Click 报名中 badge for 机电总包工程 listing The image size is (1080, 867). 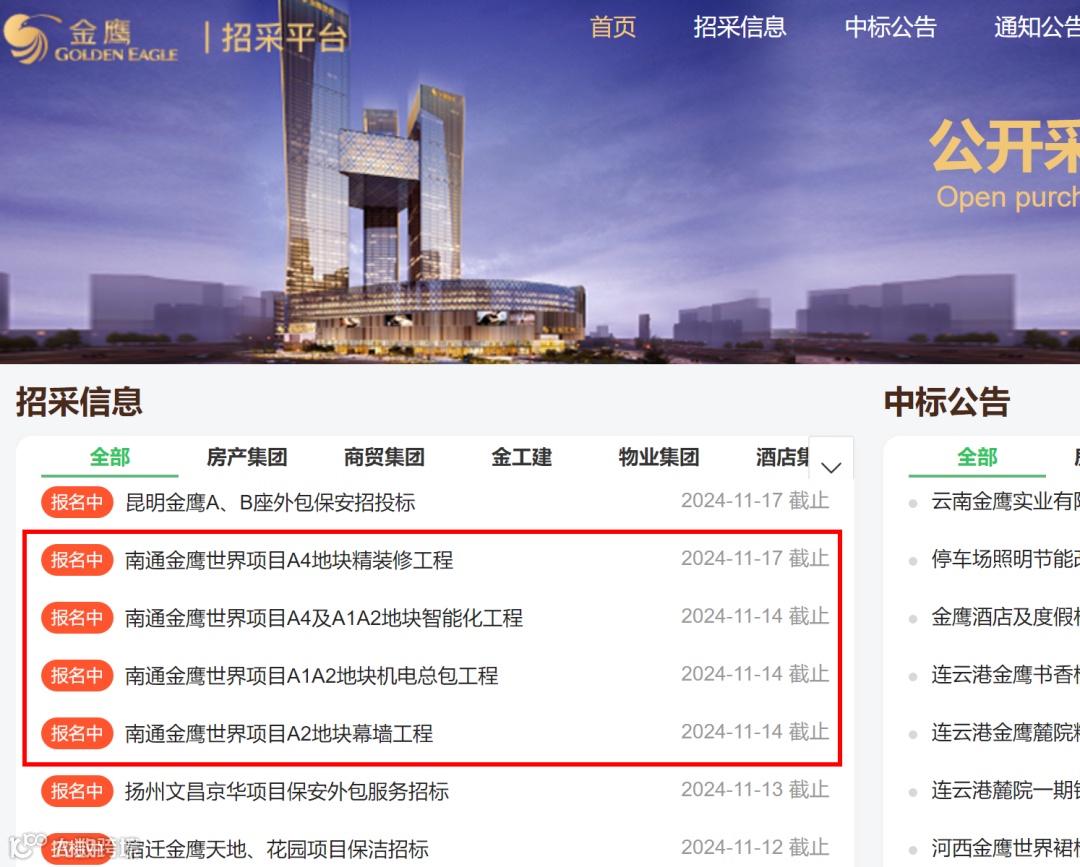(77, 676)
